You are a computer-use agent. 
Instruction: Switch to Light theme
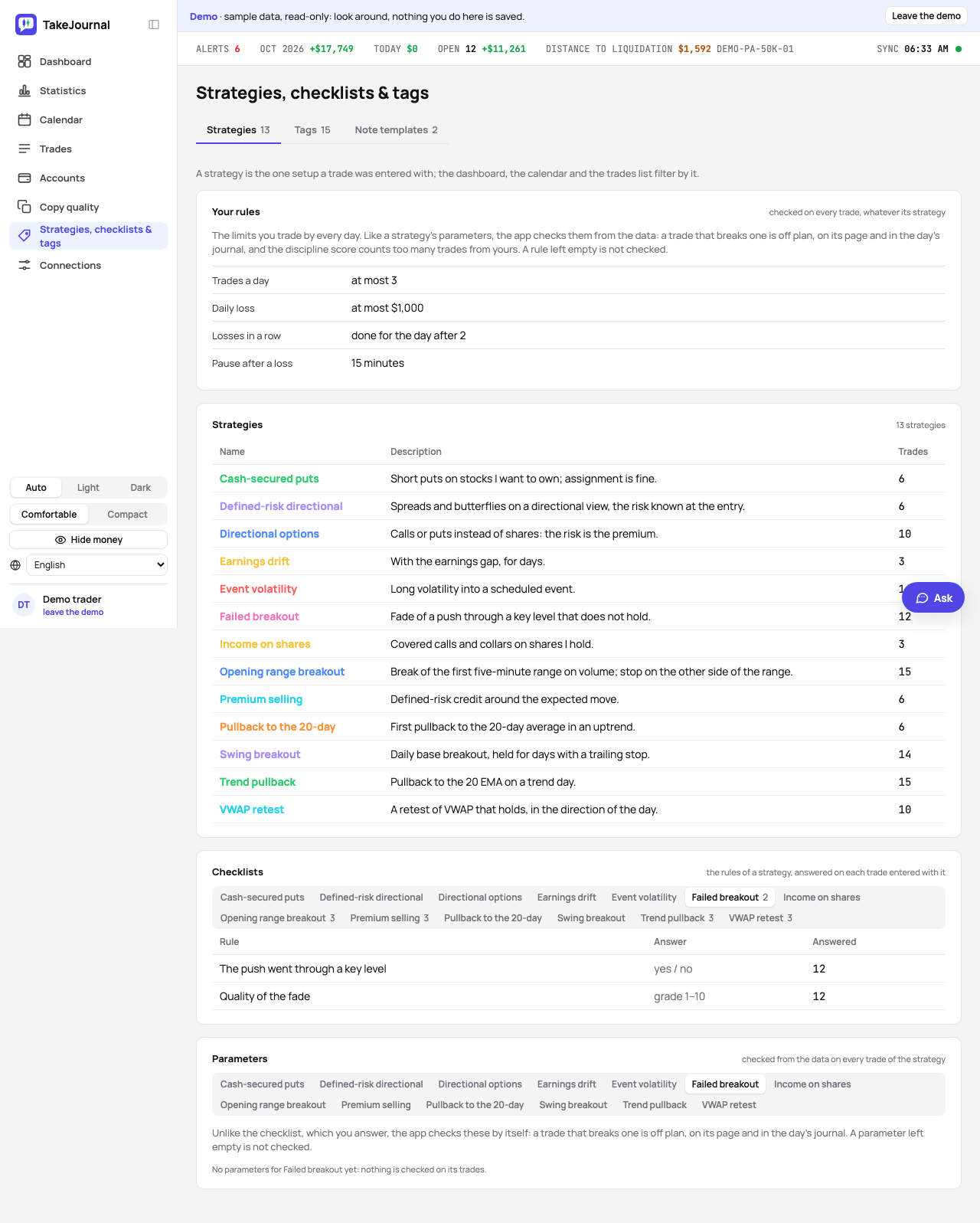pyautogui.click(x=88, y=488)
